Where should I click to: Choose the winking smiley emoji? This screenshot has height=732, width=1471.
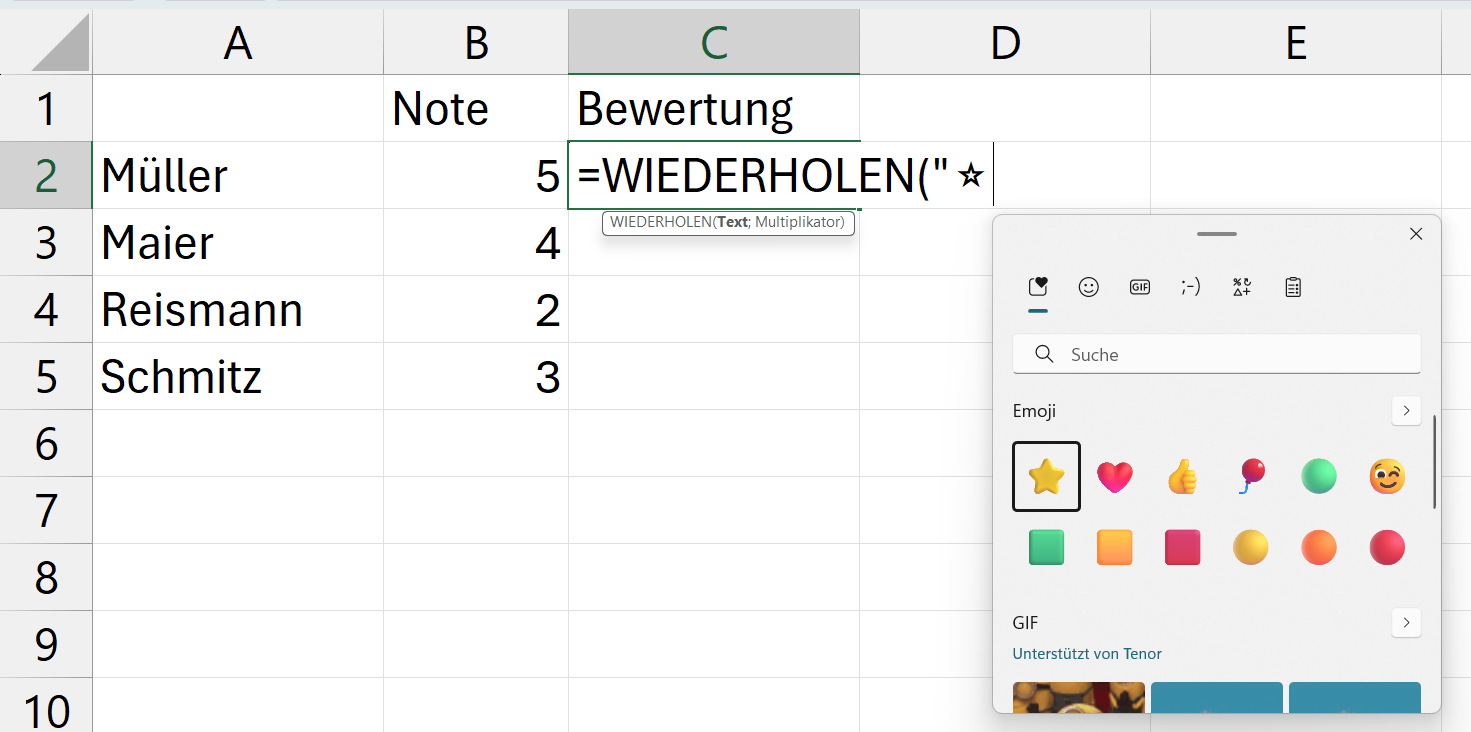(1387, 476)
